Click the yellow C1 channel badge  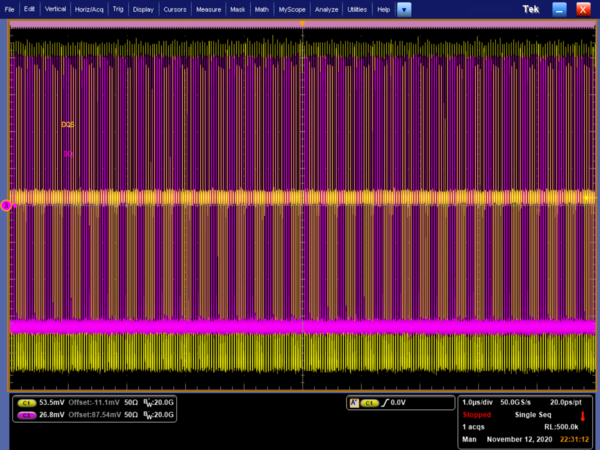point(26,402)
